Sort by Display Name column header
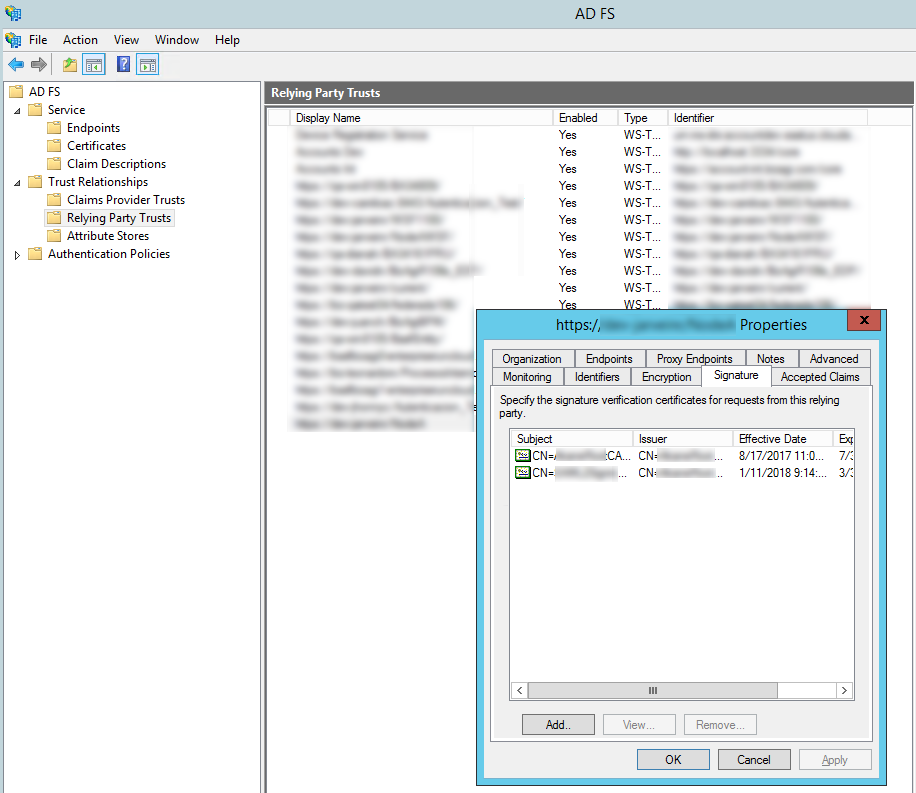The height and width of the screenshot is (793, 916). click(421, 118)
